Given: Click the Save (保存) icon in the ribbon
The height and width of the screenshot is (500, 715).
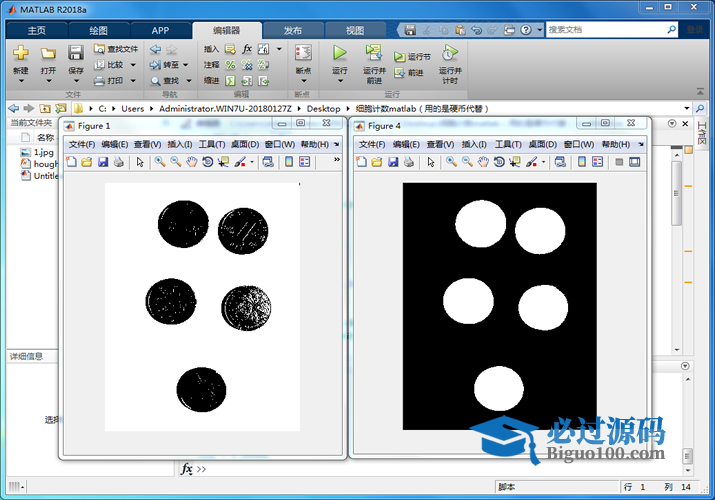Looking at the screenshot, I should point(76,54).
